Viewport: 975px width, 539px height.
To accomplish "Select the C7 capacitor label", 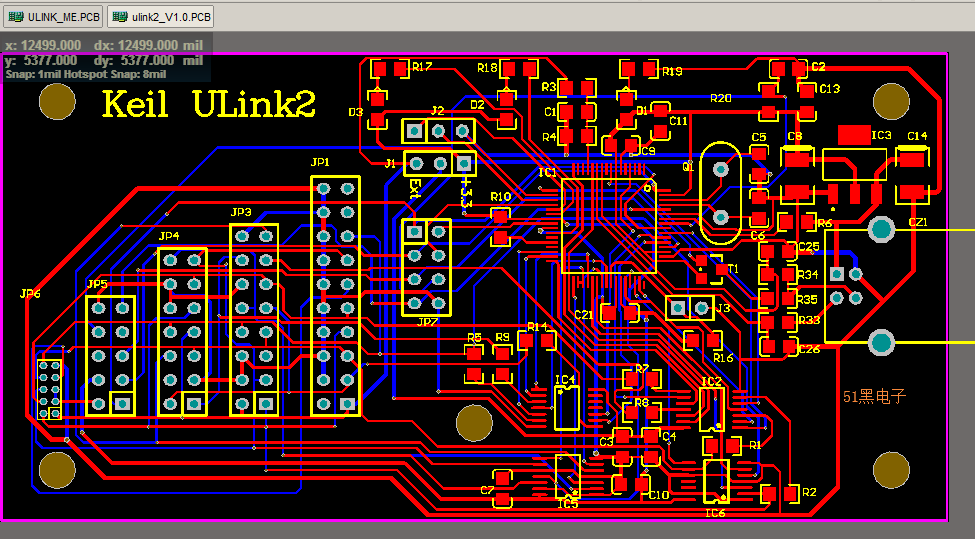I will click(x=487, y=491).
